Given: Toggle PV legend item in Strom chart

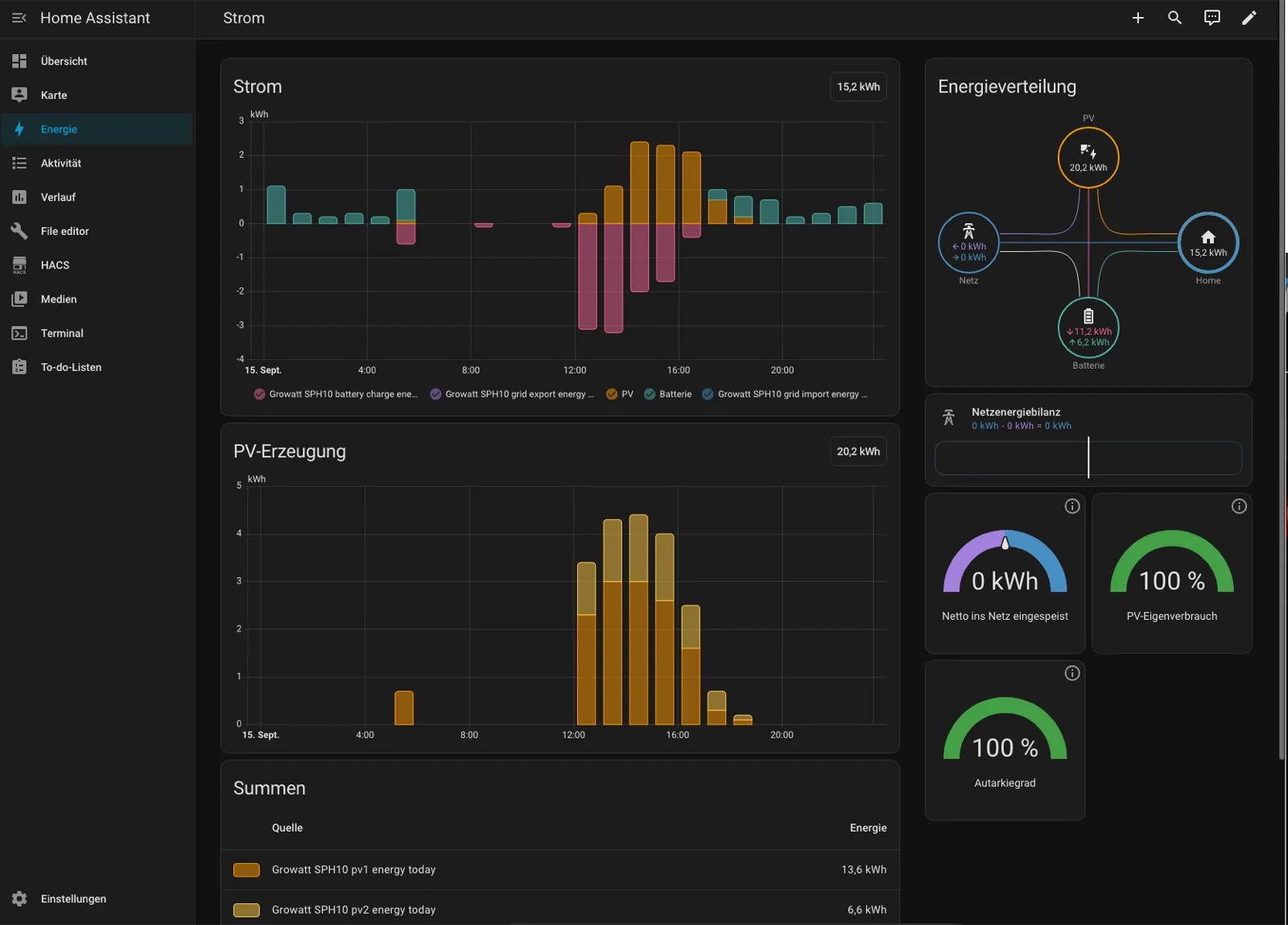Looking at the screenshot, I should [x=620, y=394].
